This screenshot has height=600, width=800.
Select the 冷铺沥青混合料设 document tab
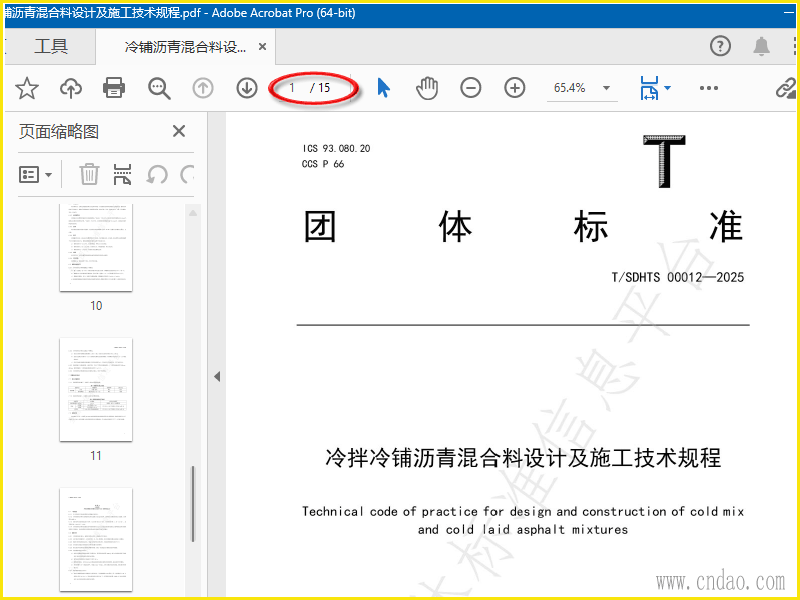point(185,47)
